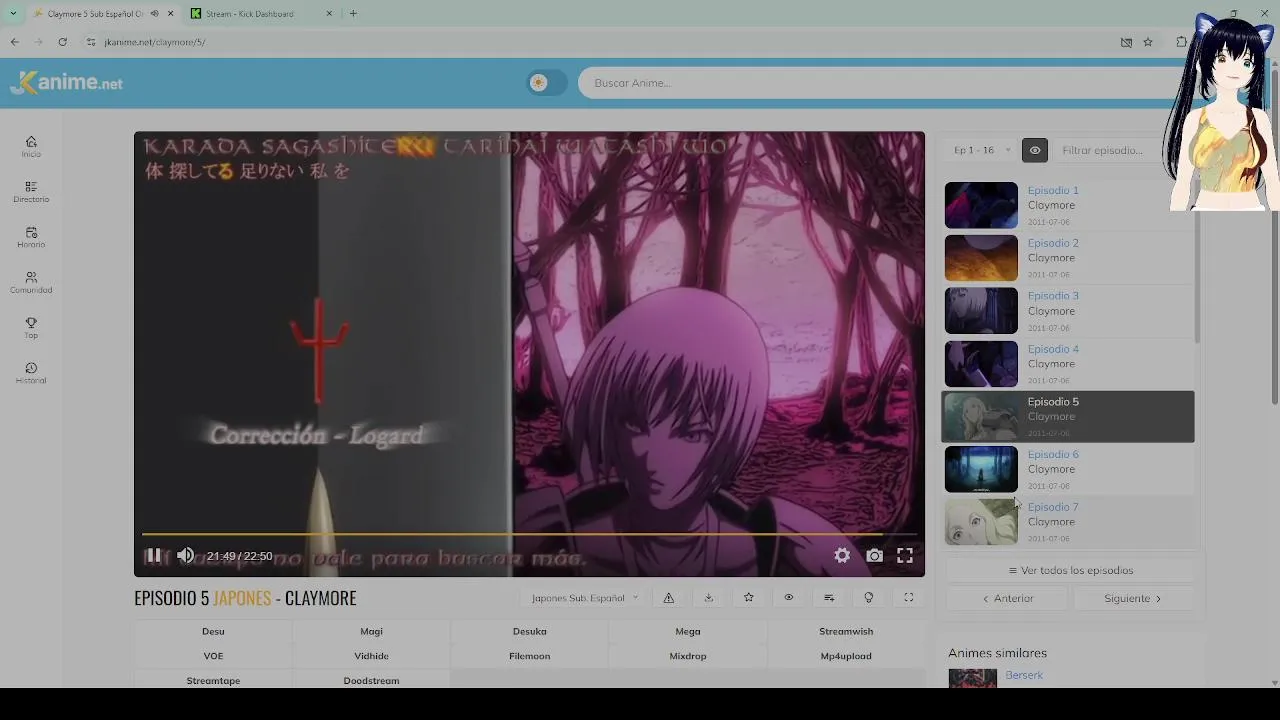
Task: Select Episodio 7 link
Action: [1053, 507]
